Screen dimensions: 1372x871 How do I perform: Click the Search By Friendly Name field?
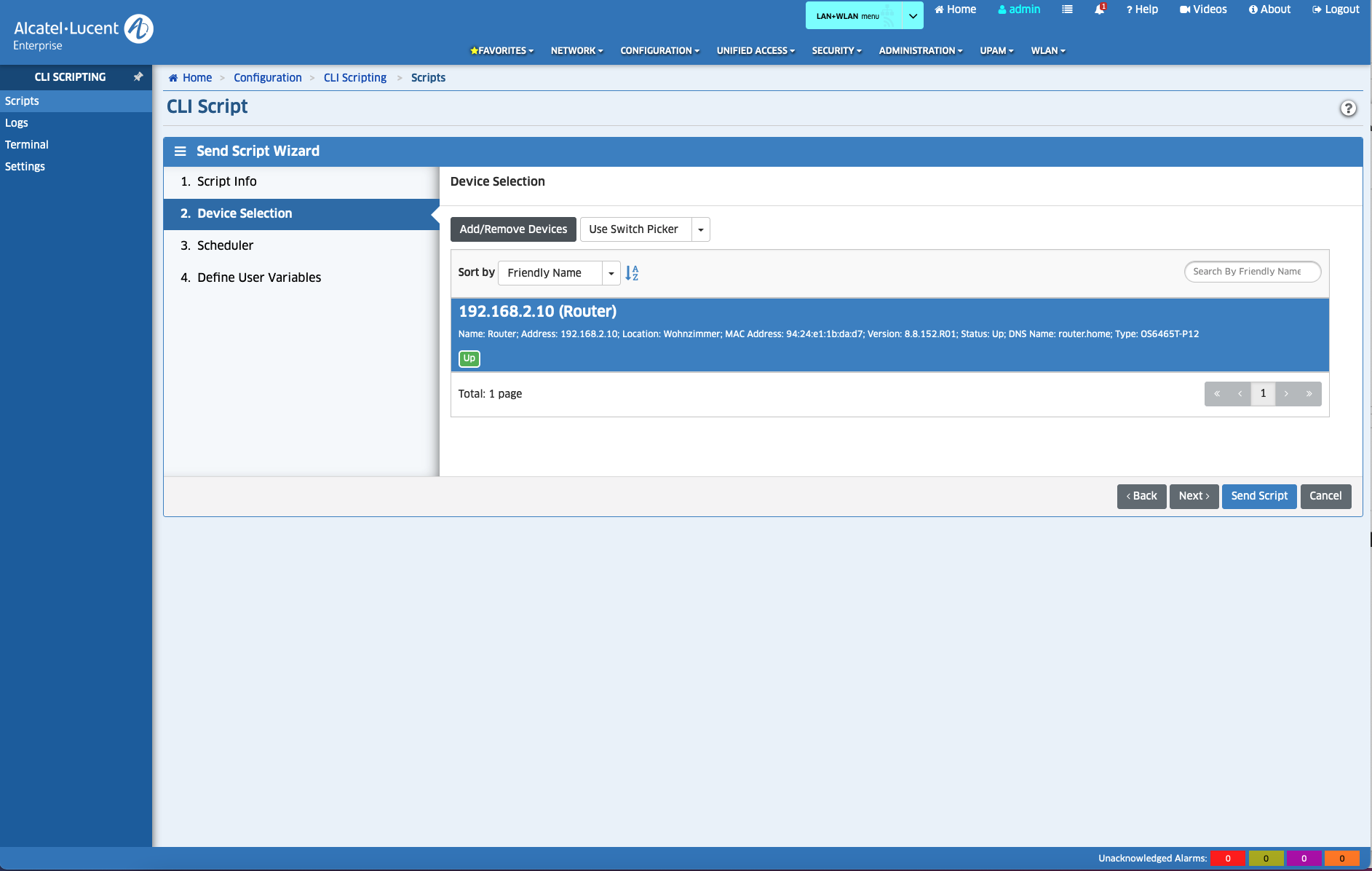tap(1252, 272)
